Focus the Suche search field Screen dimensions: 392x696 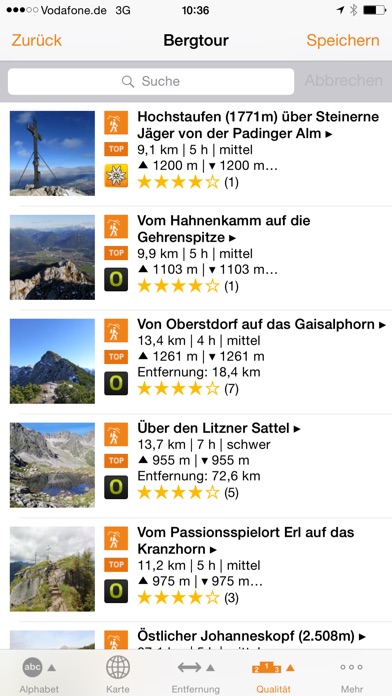pos(151,81)
